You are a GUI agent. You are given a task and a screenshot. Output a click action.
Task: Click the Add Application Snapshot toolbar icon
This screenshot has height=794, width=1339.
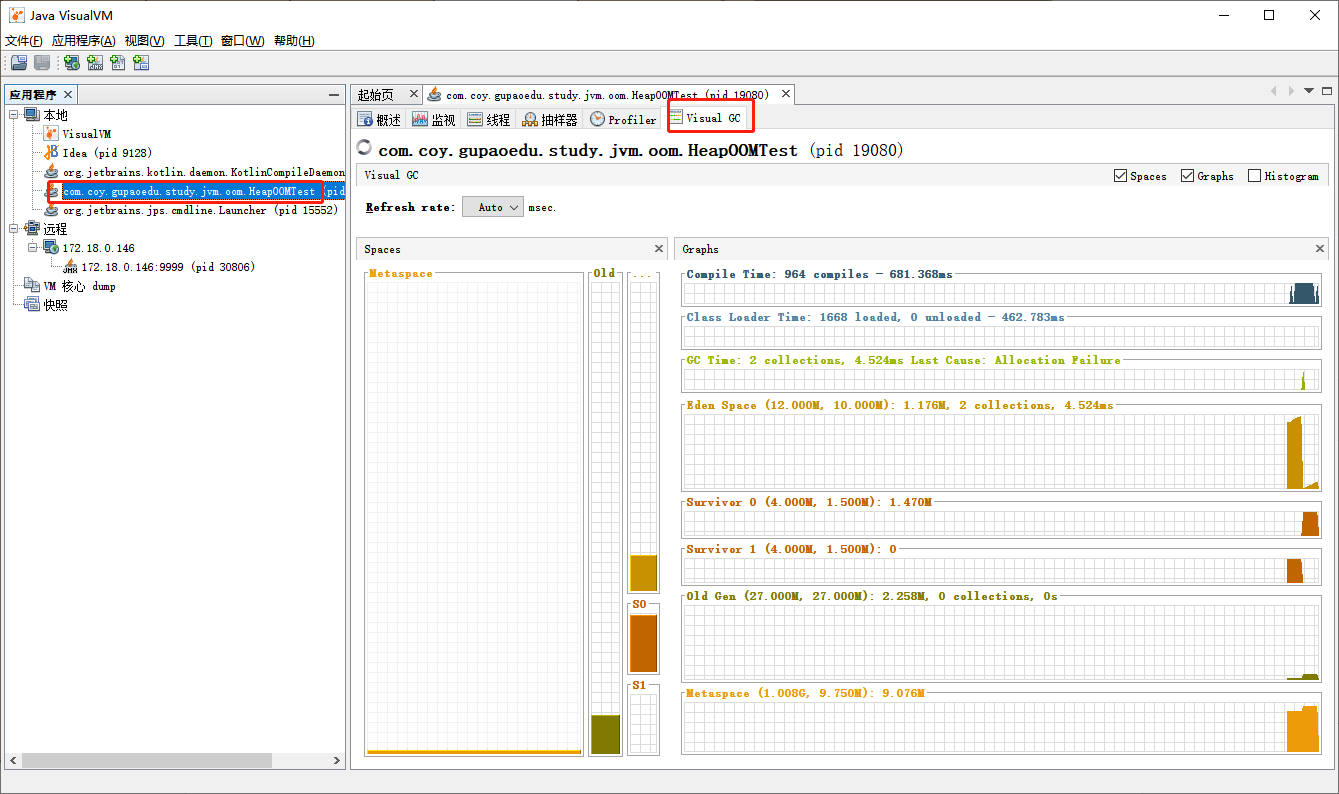coord(141,63)
